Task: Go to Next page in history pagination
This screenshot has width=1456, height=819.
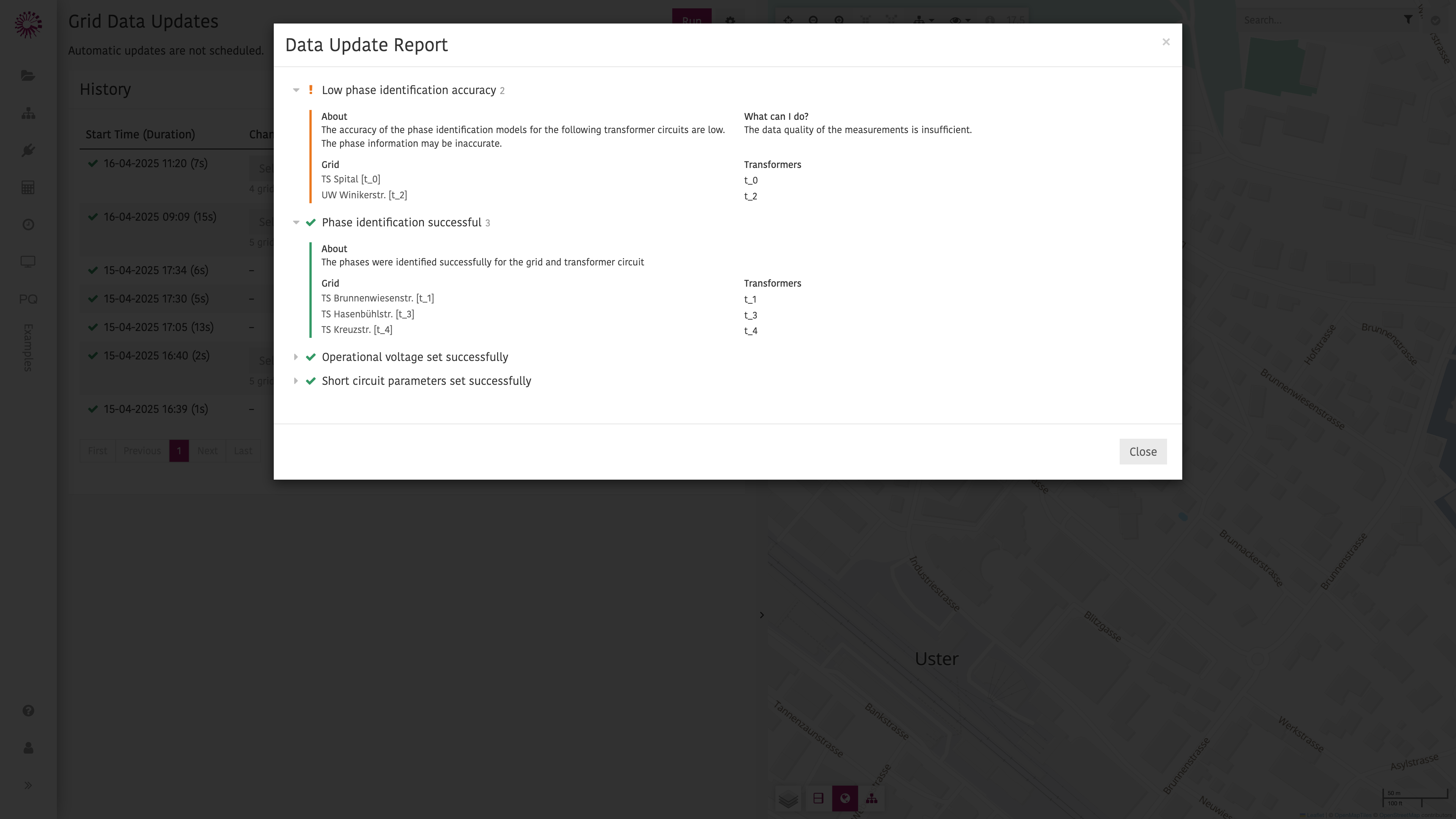Action: 207,450
